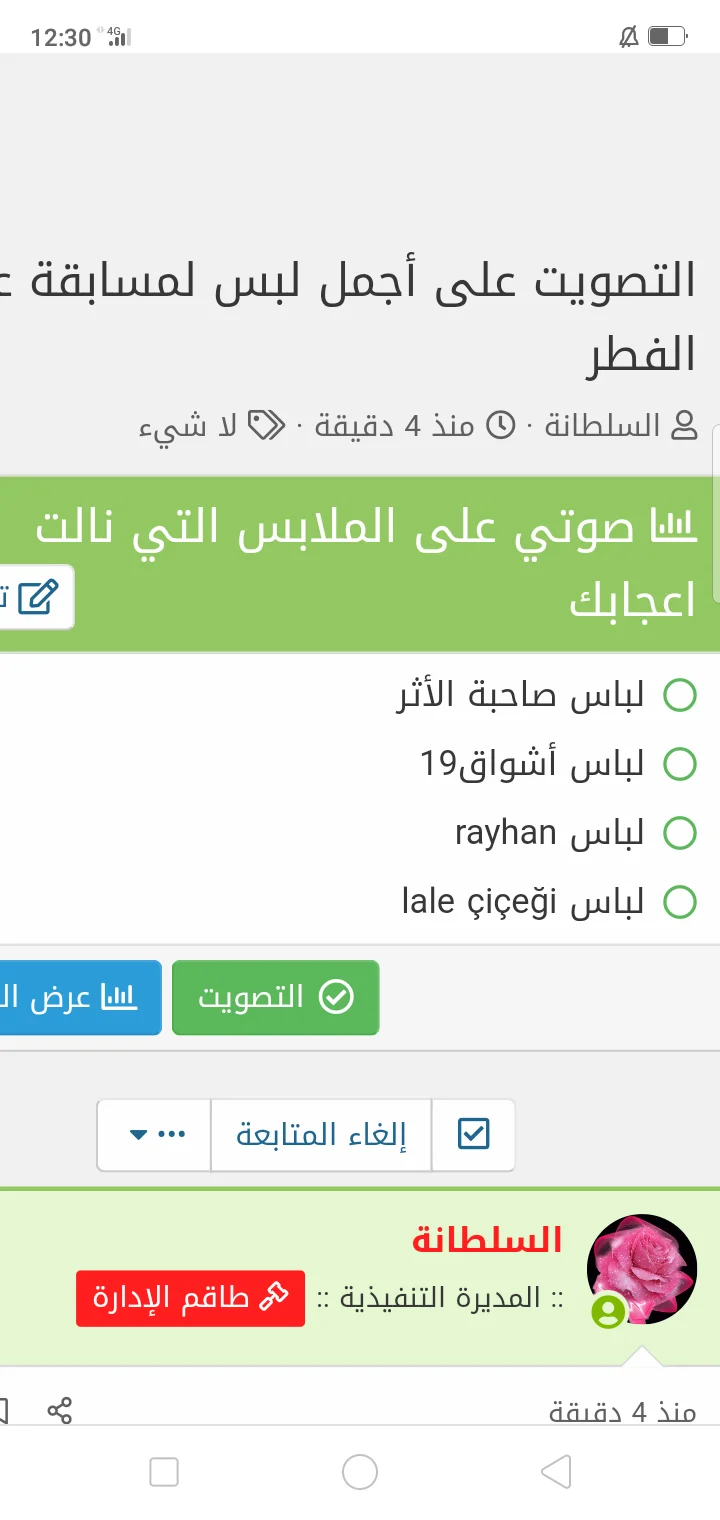The width and height of the screenshot is (720, 1520).
Task: Pick the لباس lale çiçeği option
Action: (680, 902)
